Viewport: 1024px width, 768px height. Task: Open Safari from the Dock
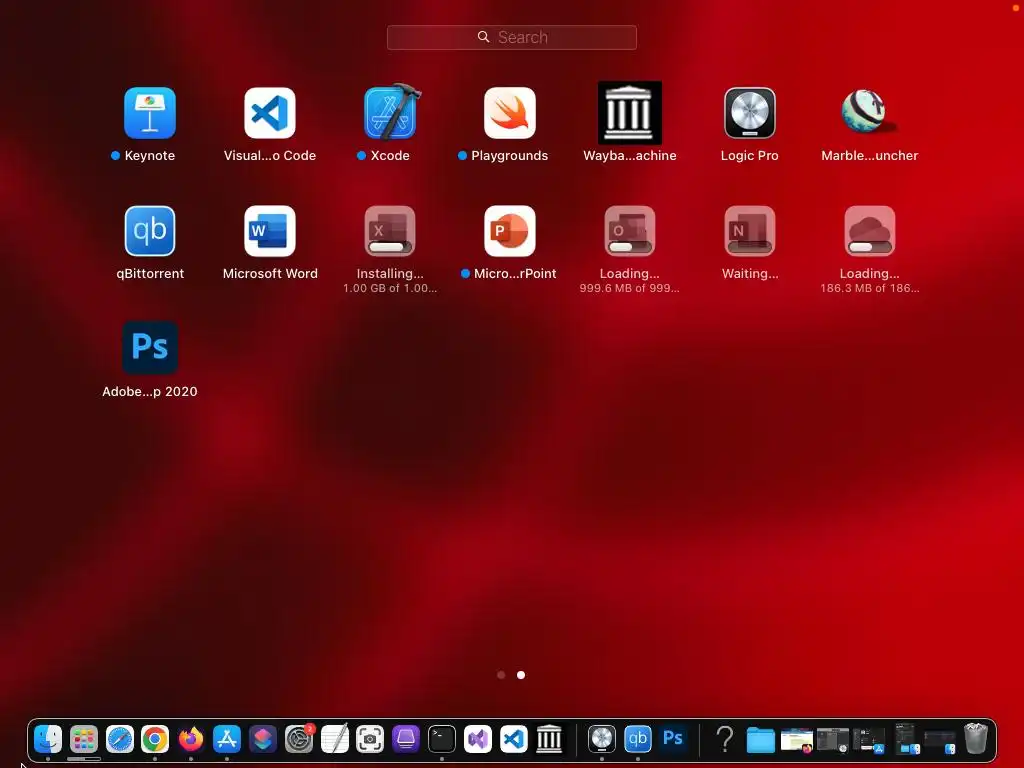[120, 739]
